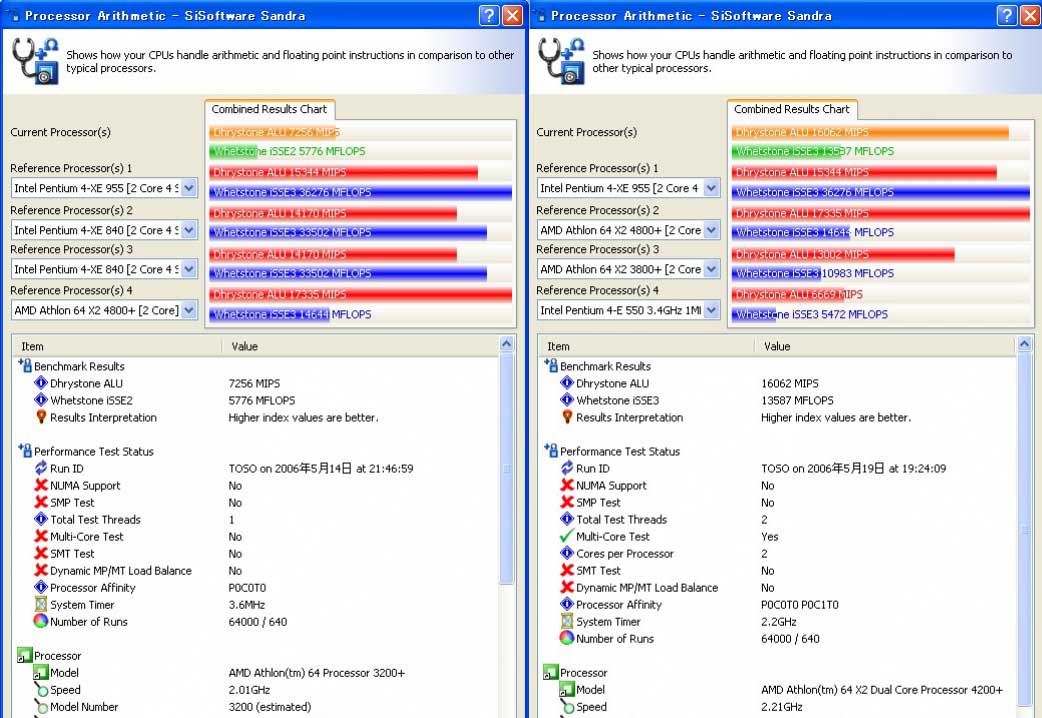1042x718 pixels.
Task: Click green Whetstone iSSE3 13587 MFLOPS bar
Action: 787,152
